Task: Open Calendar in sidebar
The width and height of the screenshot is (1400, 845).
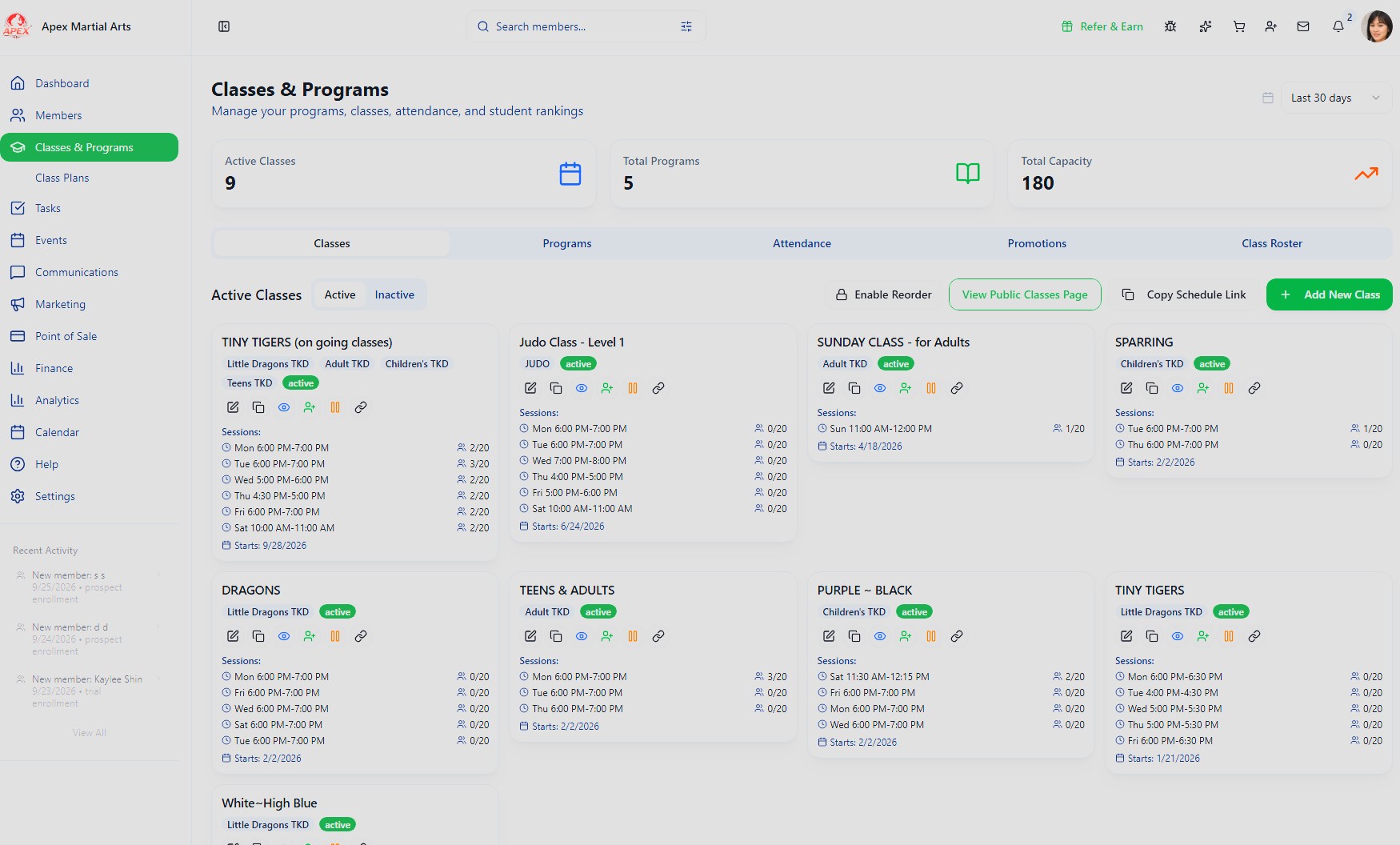Action: (90, 432)
